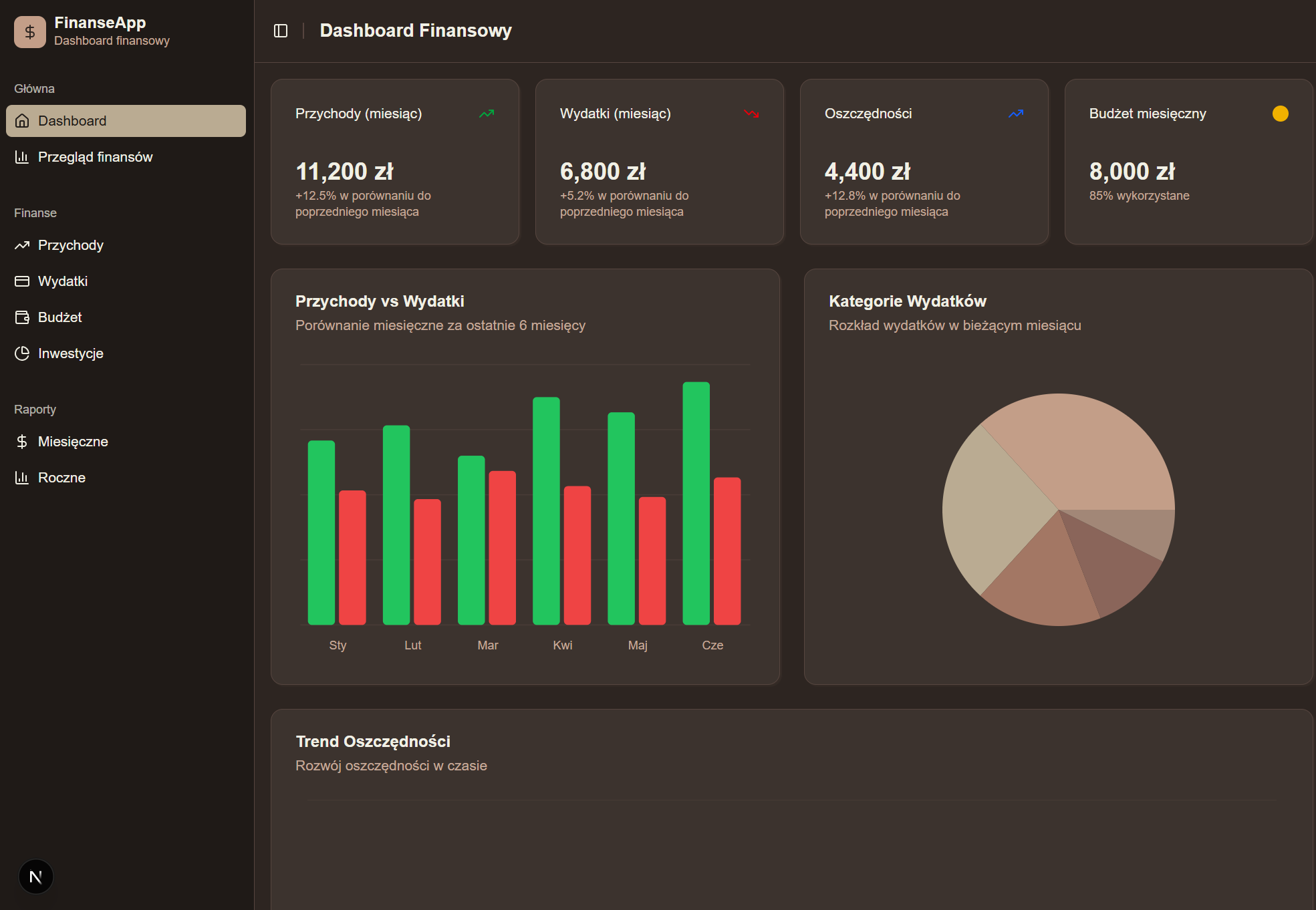The image size is (1316, 910).
Task: Click the Wydatki credit card icon
Action: [x=22, y=281]
